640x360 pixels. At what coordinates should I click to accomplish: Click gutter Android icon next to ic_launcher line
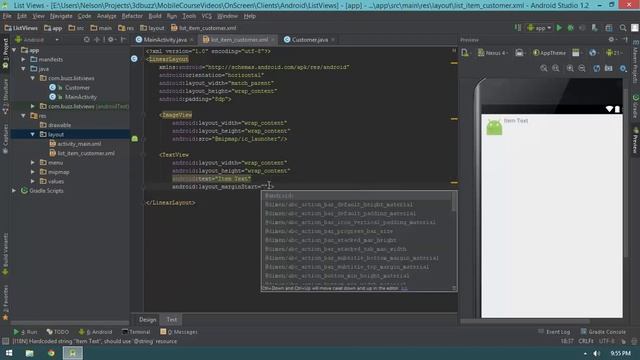pyautogui.click(x=135, y=139)
